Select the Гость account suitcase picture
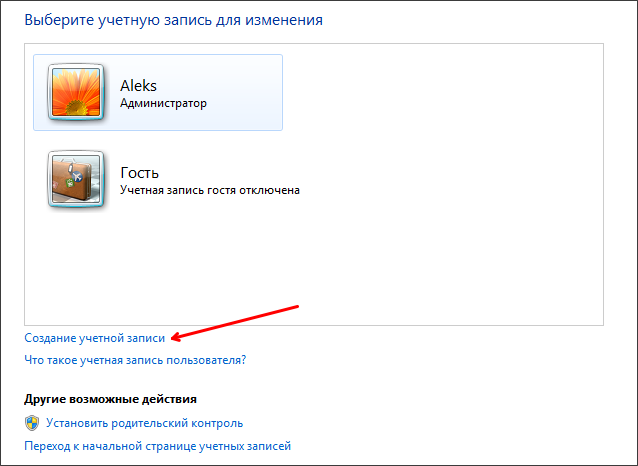 click(76, 179)
